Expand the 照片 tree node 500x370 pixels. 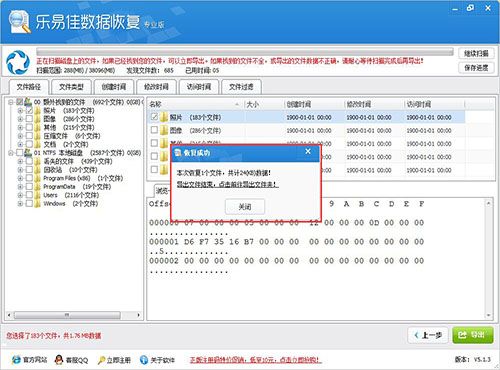click(20, 110)
